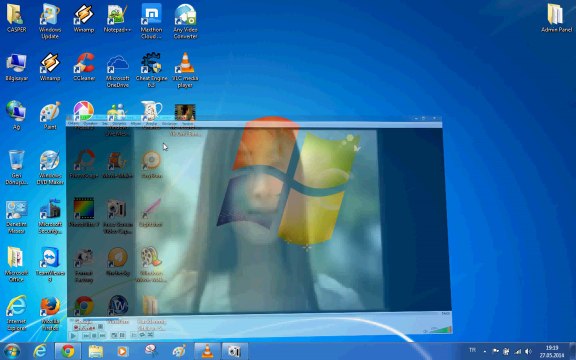Open the Maxthon Cloud browser shortcut
576x360 pixels.
tap(151, 21)
